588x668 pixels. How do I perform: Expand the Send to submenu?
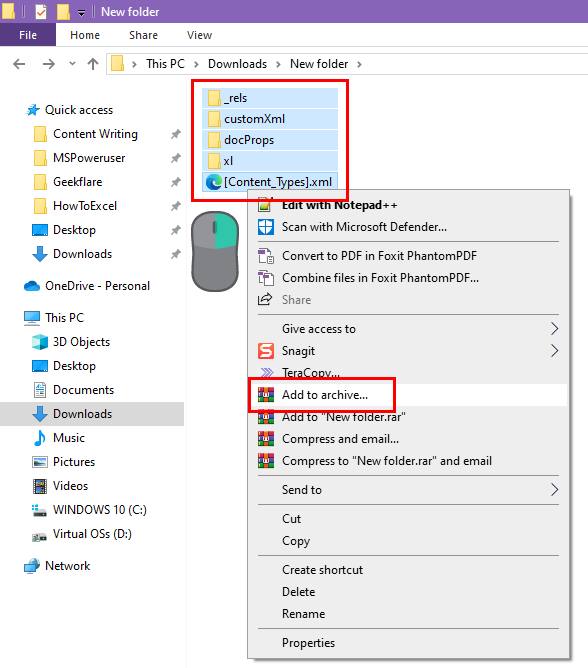[408, 490]
